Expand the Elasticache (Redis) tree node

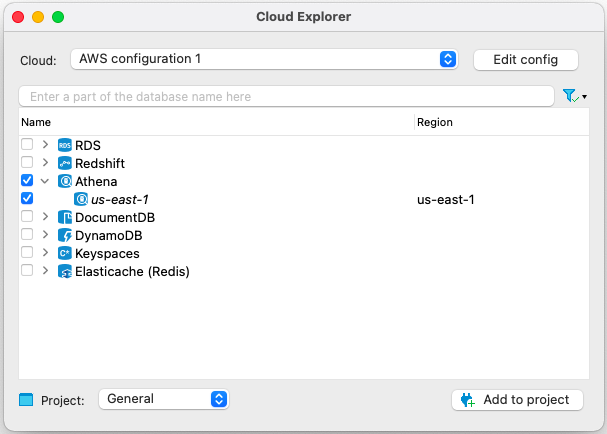(x=45, y=270)
